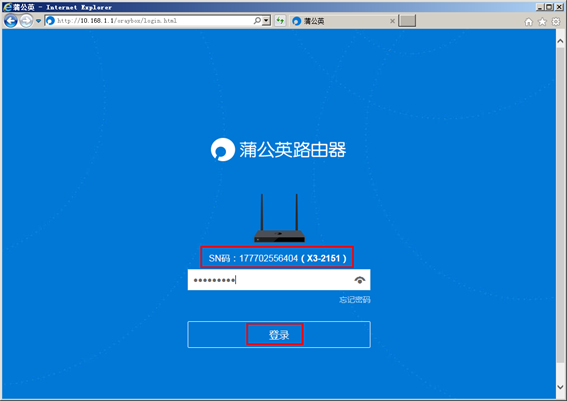Click the browser Forward arrow button

pyautogui.click(x=26, y=21)
